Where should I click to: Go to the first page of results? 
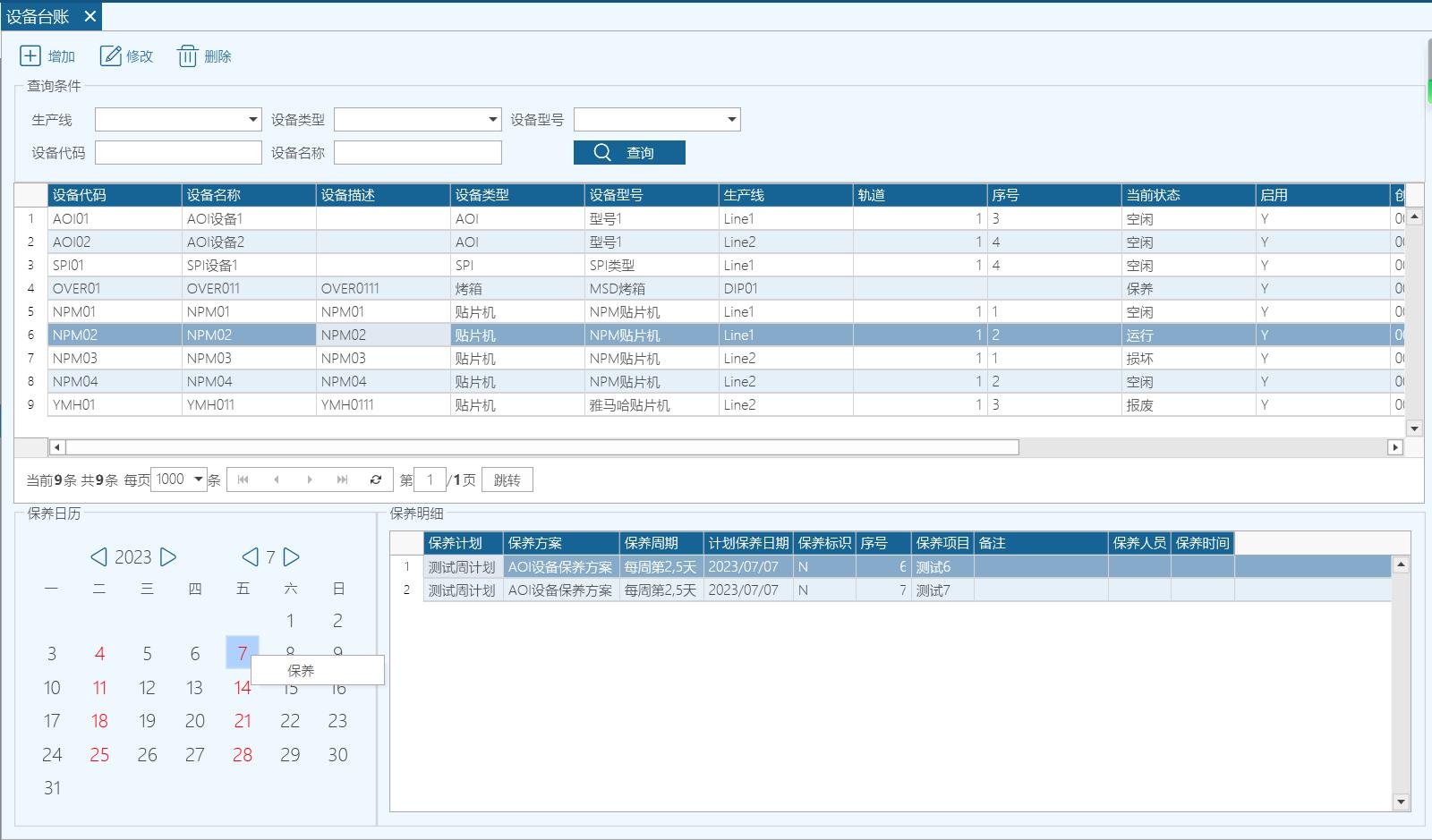[x=243, y=479]
